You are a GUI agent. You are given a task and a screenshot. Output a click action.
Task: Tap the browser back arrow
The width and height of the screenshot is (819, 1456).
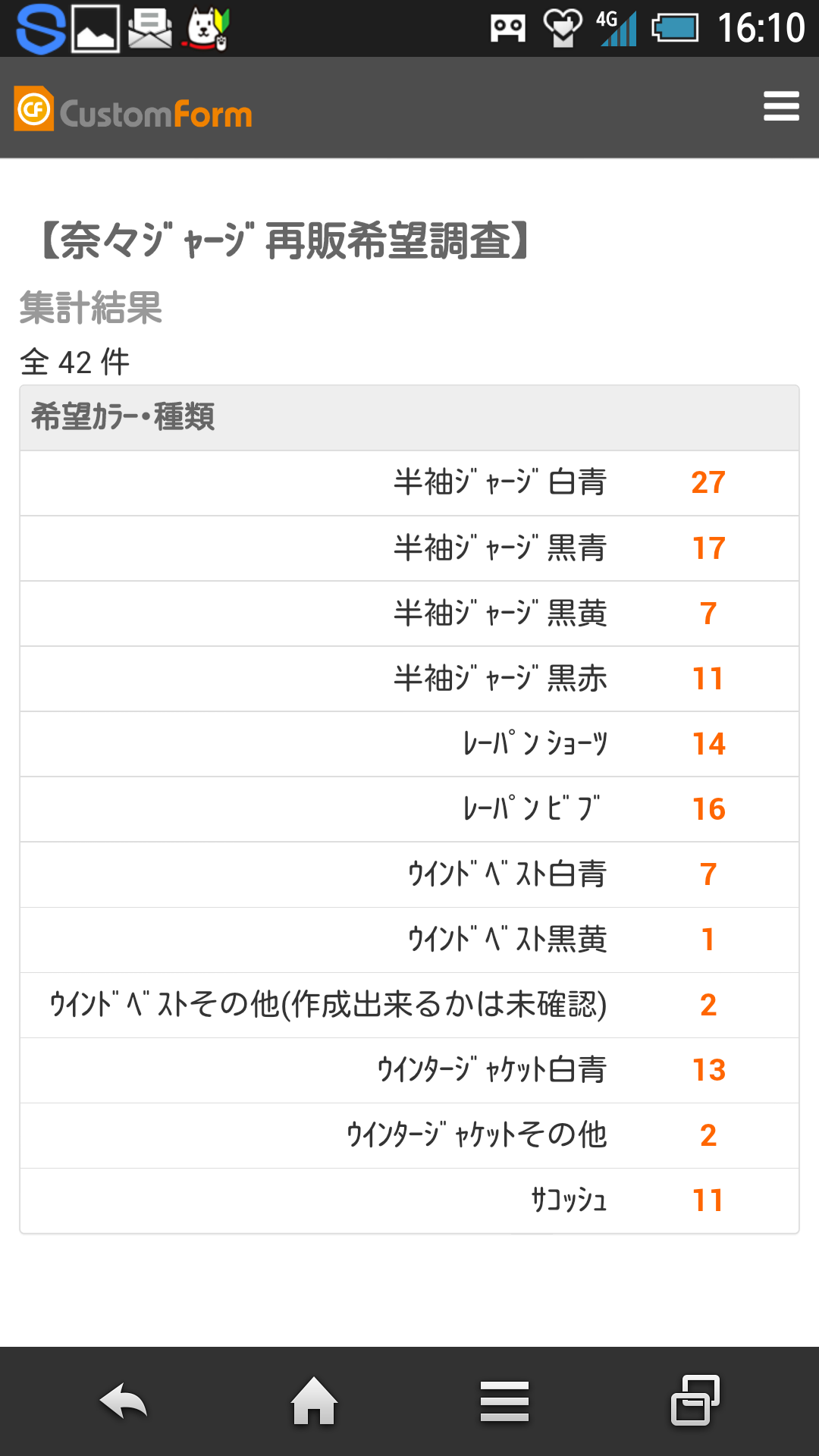click(x=124, y=1400)
